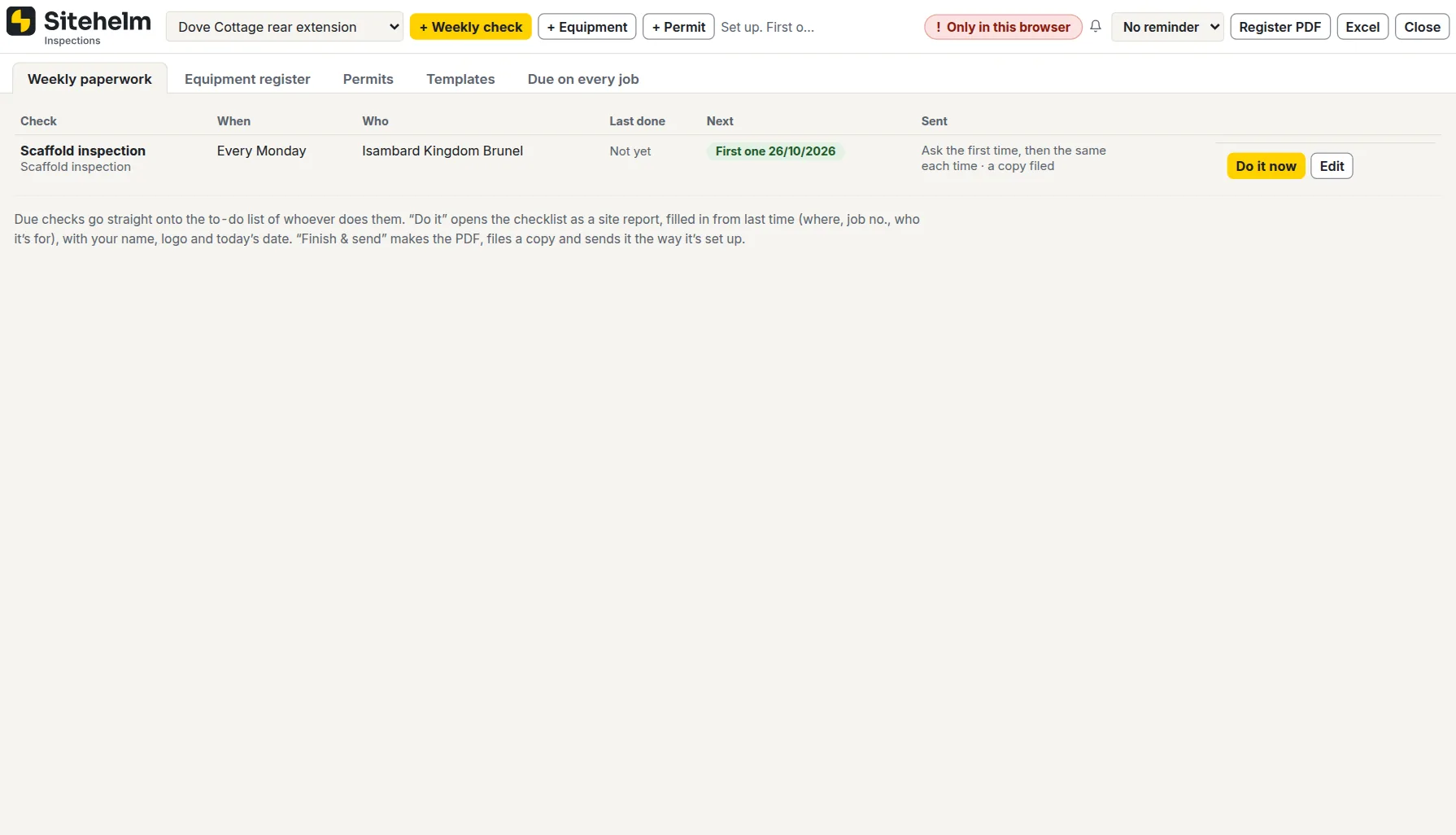Click the Who column header
This screenshot has height=835, width=1456.
tap(375, 121)
